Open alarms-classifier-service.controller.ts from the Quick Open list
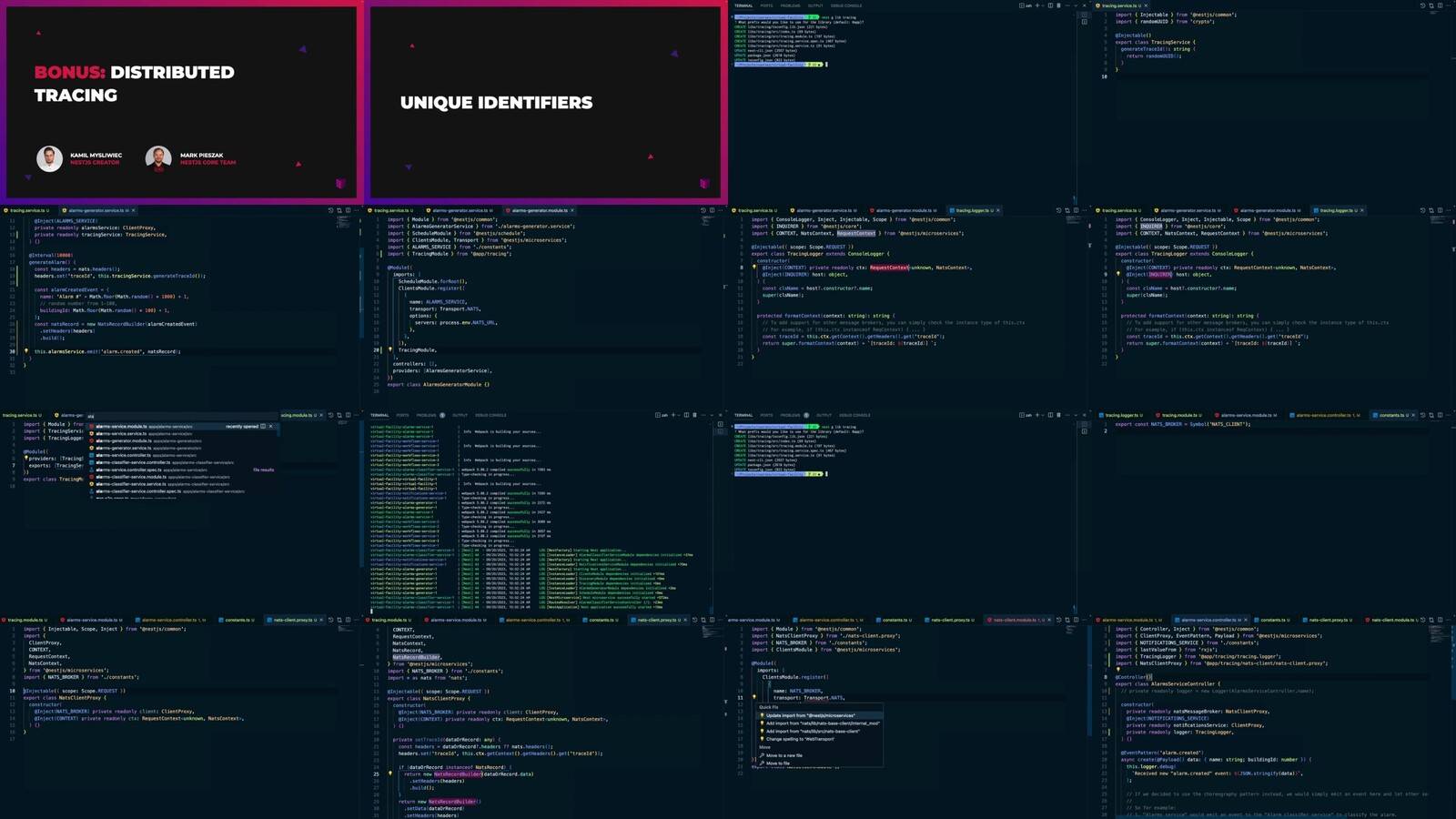1456x819 pixels. coord(180,462)
